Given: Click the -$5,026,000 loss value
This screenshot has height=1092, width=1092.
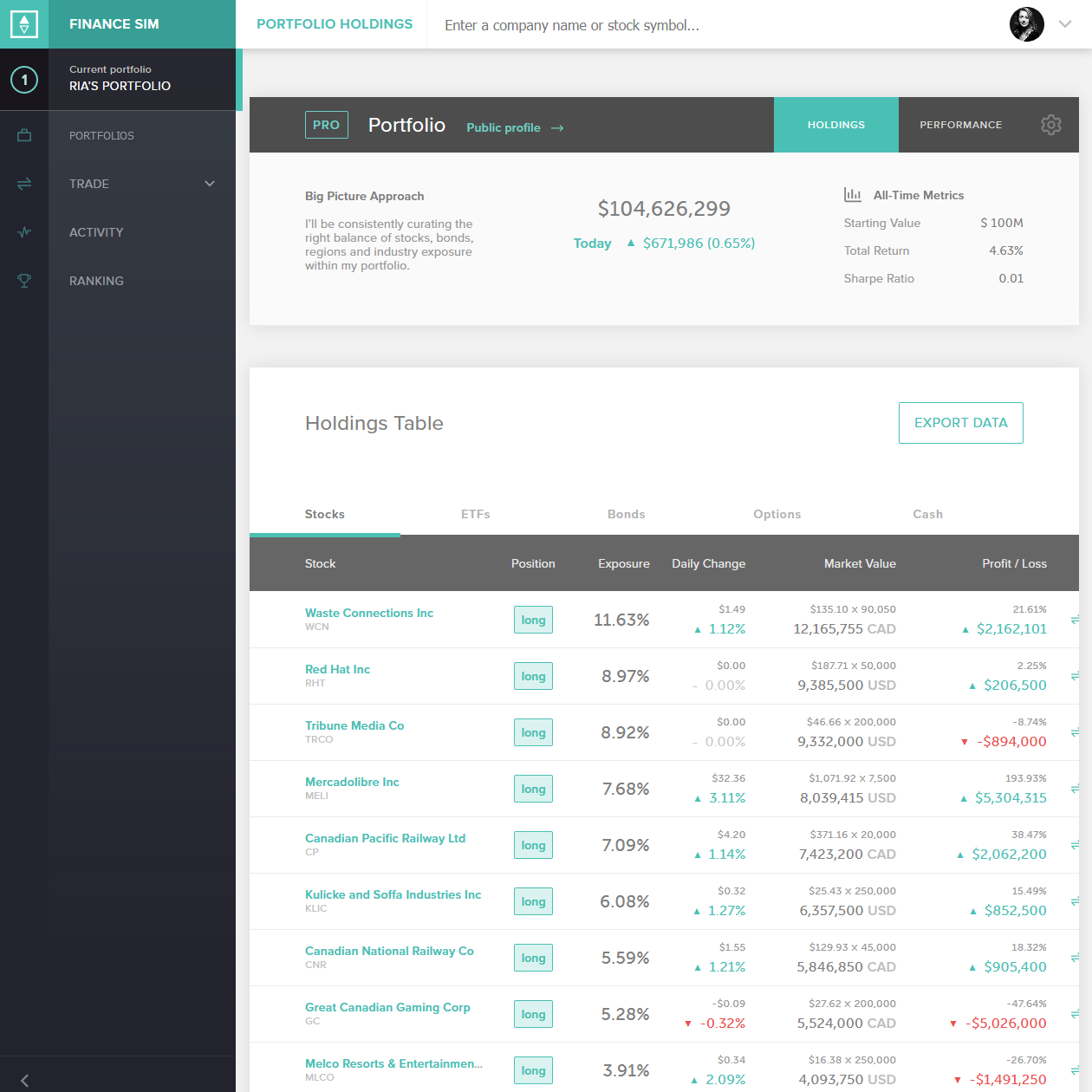Looking at the screenshot, I should [x=1005, y=1023].
